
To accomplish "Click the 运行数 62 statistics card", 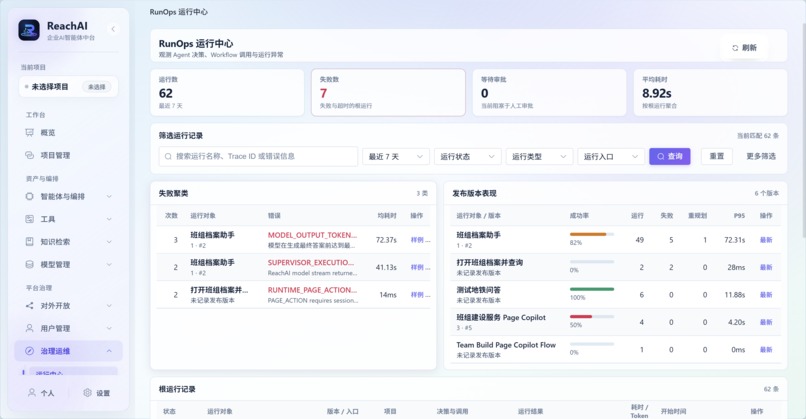I will [x=227, y=93].
